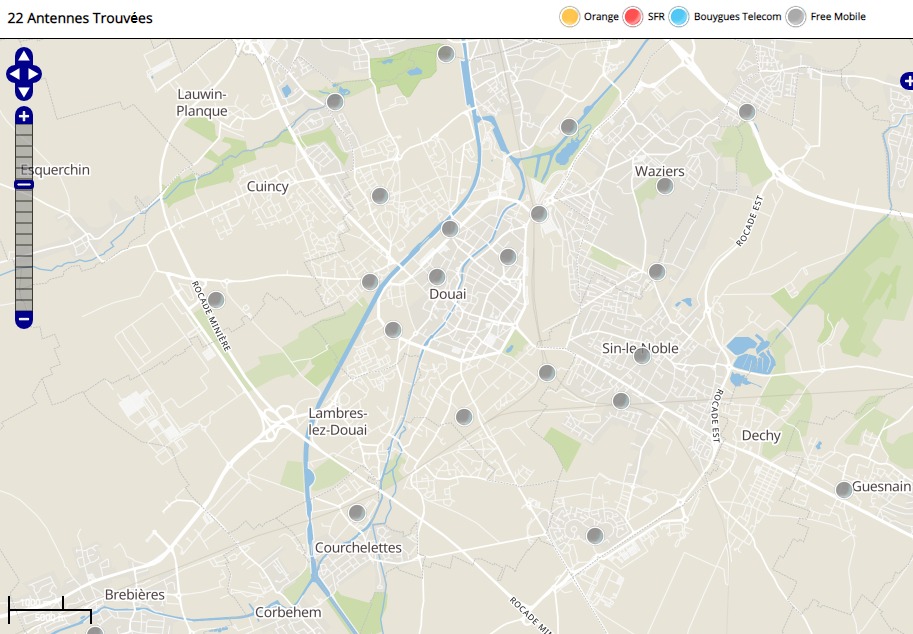The height and width of the screenshot is (634, 913).
Task: Click the antenna marker above Courchelettes
Action: (357, 513)
